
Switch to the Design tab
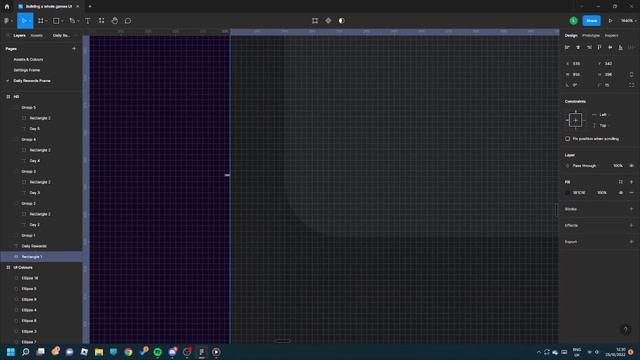(x=571, y=36)
